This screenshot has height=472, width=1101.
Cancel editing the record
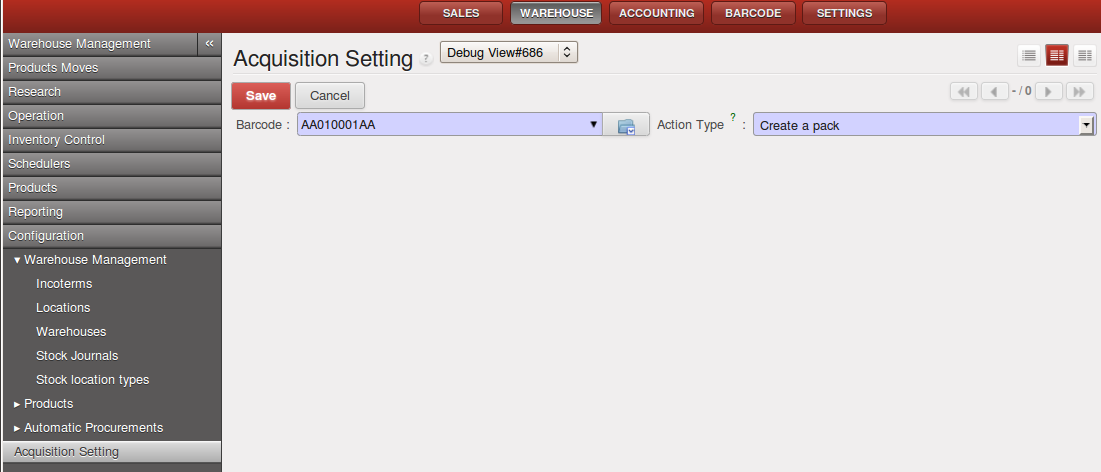click(x=330, y=96)
